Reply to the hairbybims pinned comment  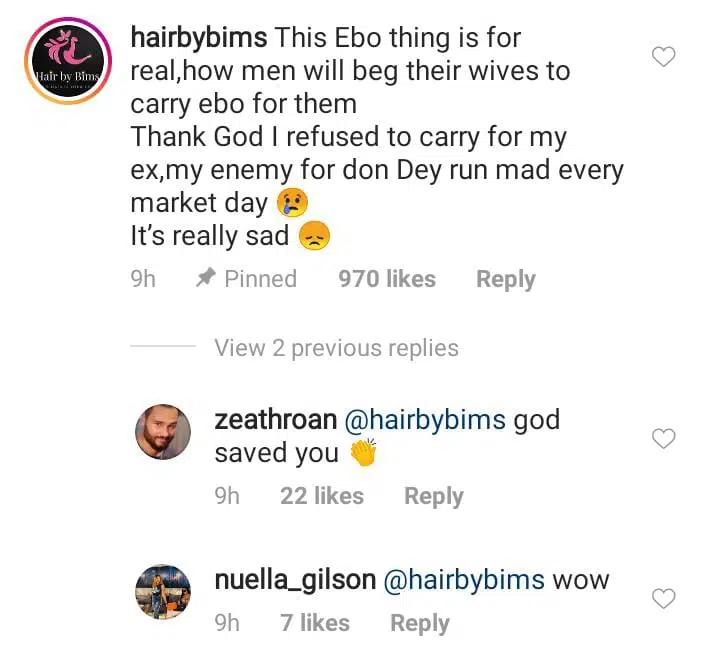click(x=505, y=280)
